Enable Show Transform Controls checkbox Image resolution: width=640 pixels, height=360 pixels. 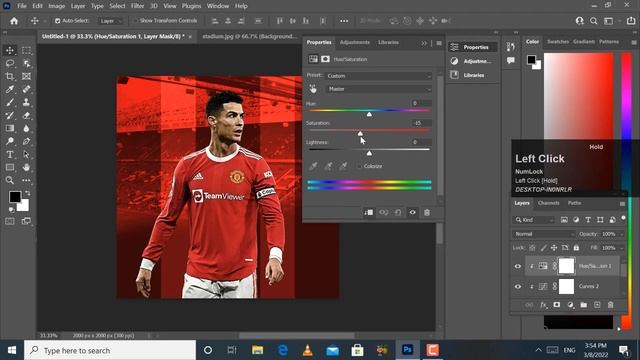135,21
